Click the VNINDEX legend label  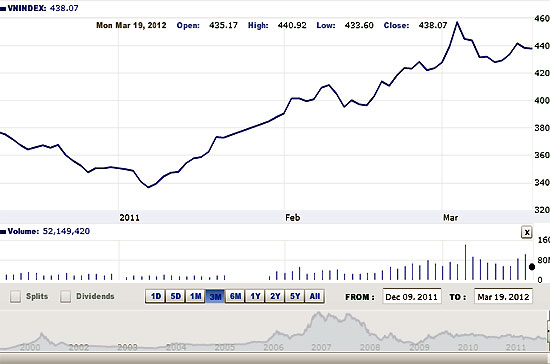tap(27, 8)
